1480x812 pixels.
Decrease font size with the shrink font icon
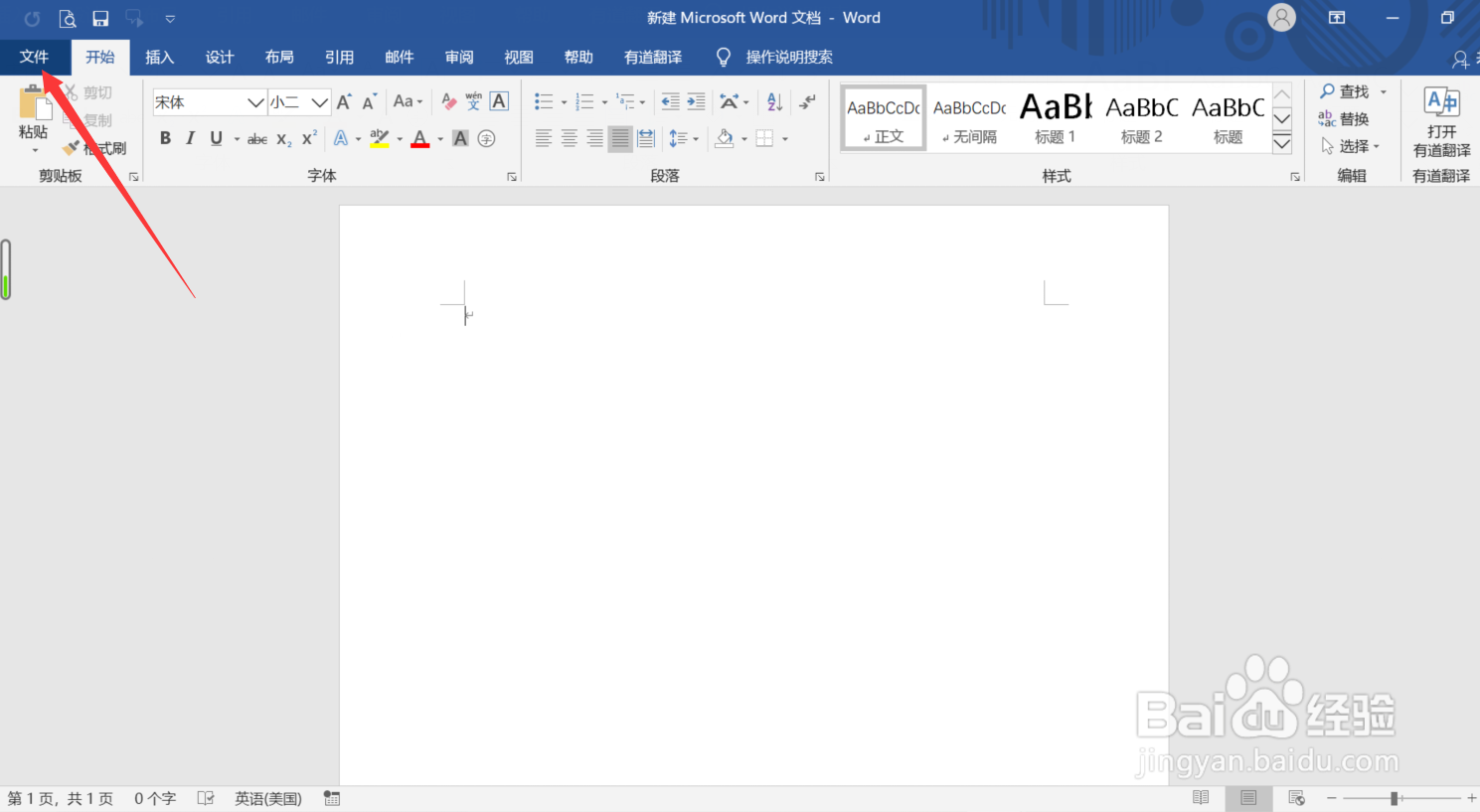pos(369,101)
